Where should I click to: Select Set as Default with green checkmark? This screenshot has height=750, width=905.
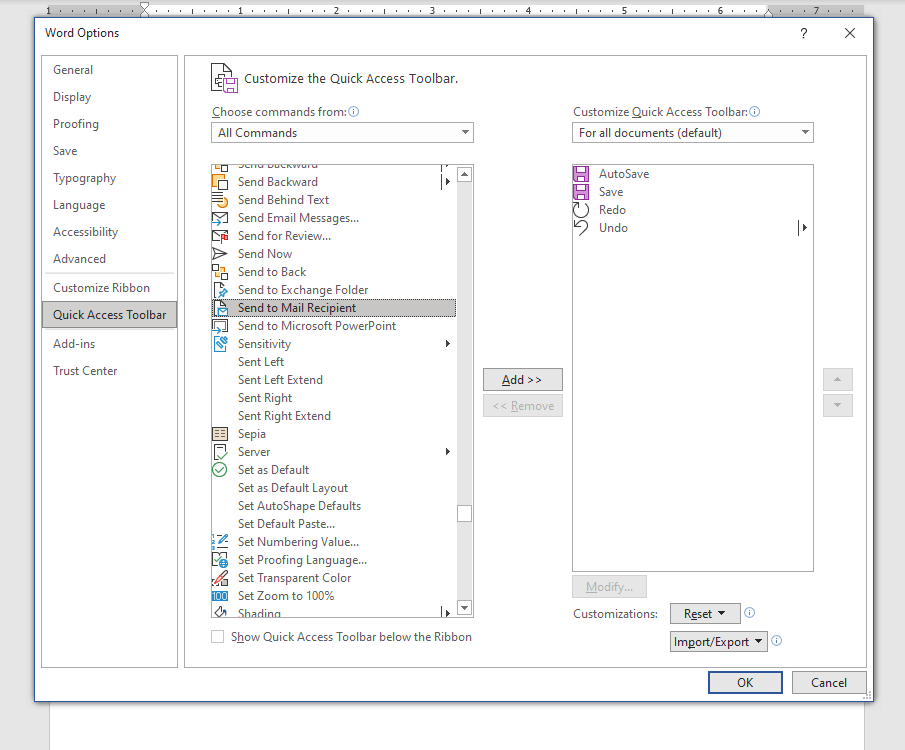click(222, 469)
